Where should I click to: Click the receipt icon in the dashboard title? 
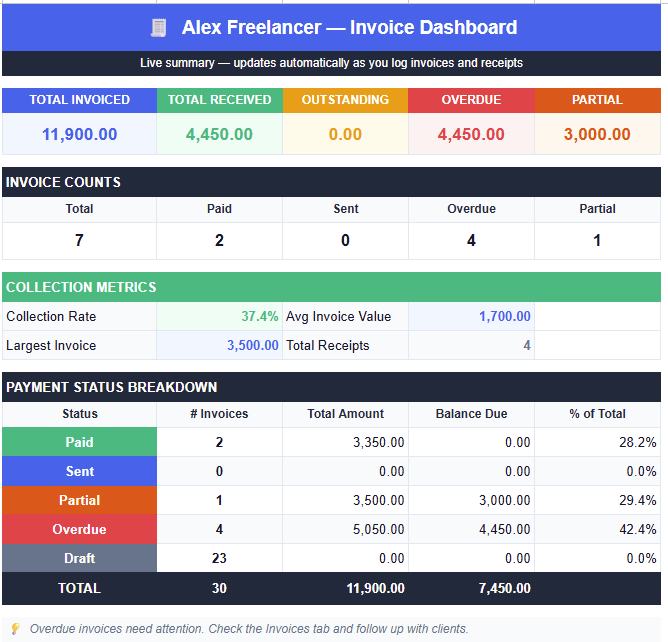(158, 28)
